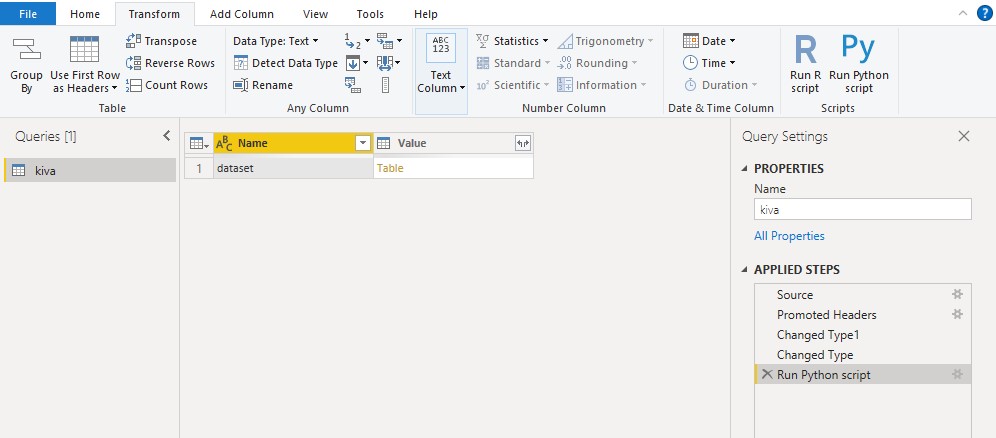Click the query Name input field
996x438 pixels.
[863, 209]
